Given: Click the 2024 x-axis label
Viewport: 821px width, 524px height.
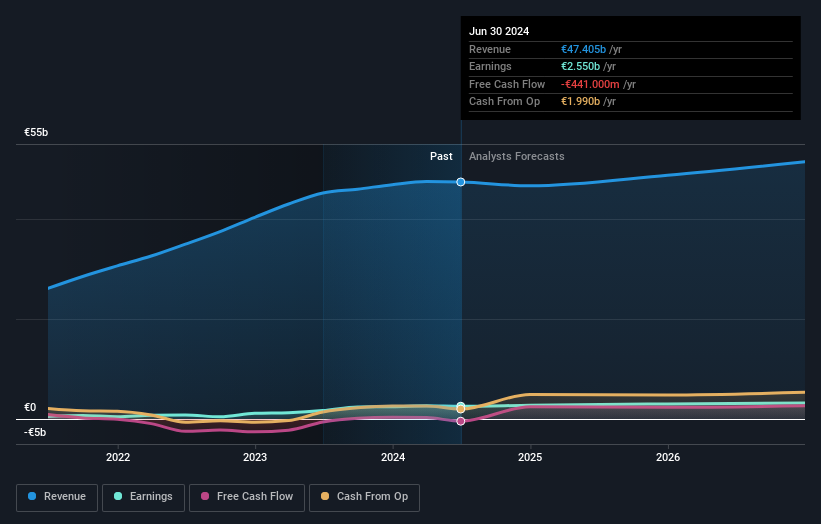Looking at the screenshot, I should pos(393,457).
